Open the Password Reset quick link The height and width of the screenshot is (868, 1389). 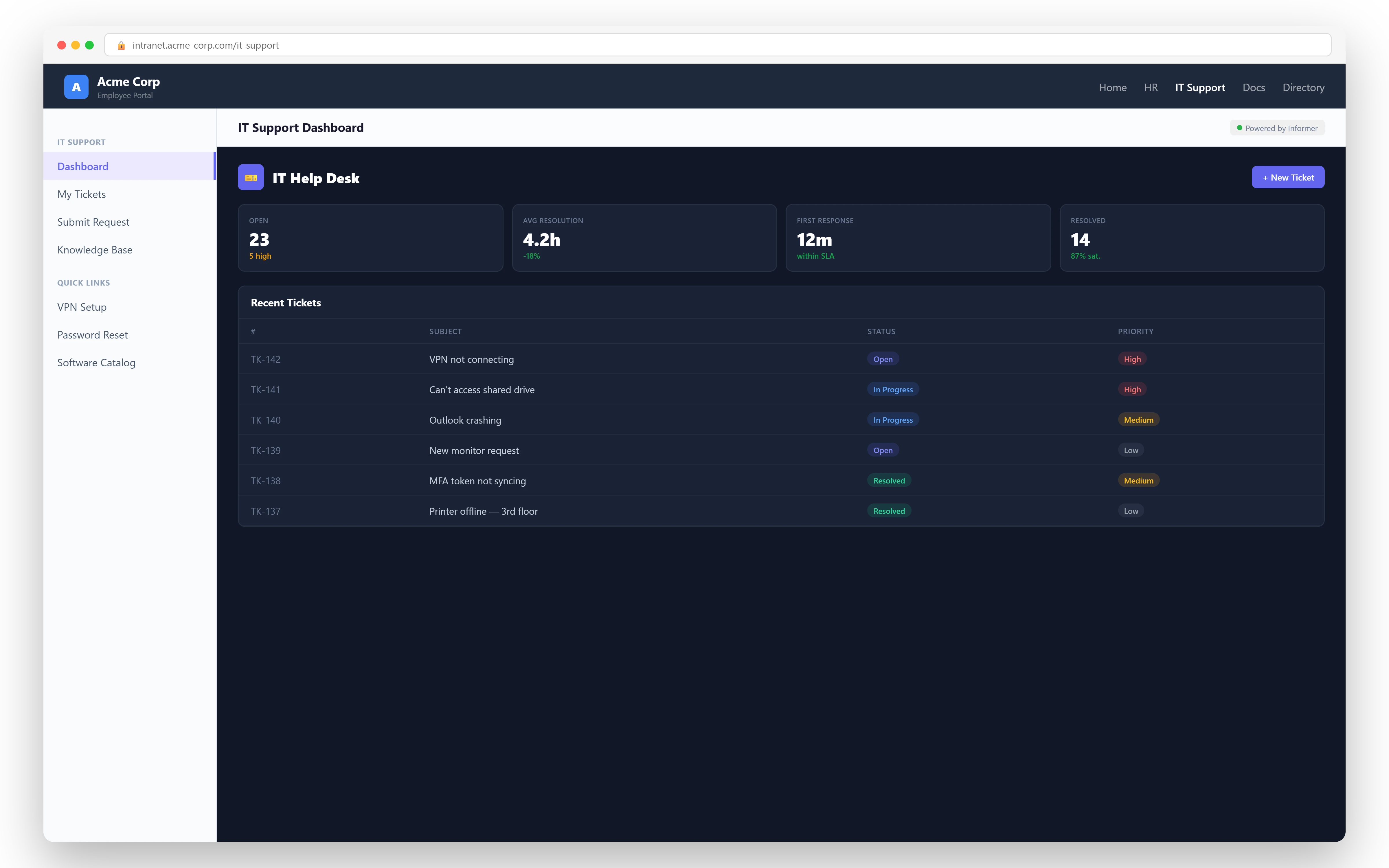tap(92, 335)
